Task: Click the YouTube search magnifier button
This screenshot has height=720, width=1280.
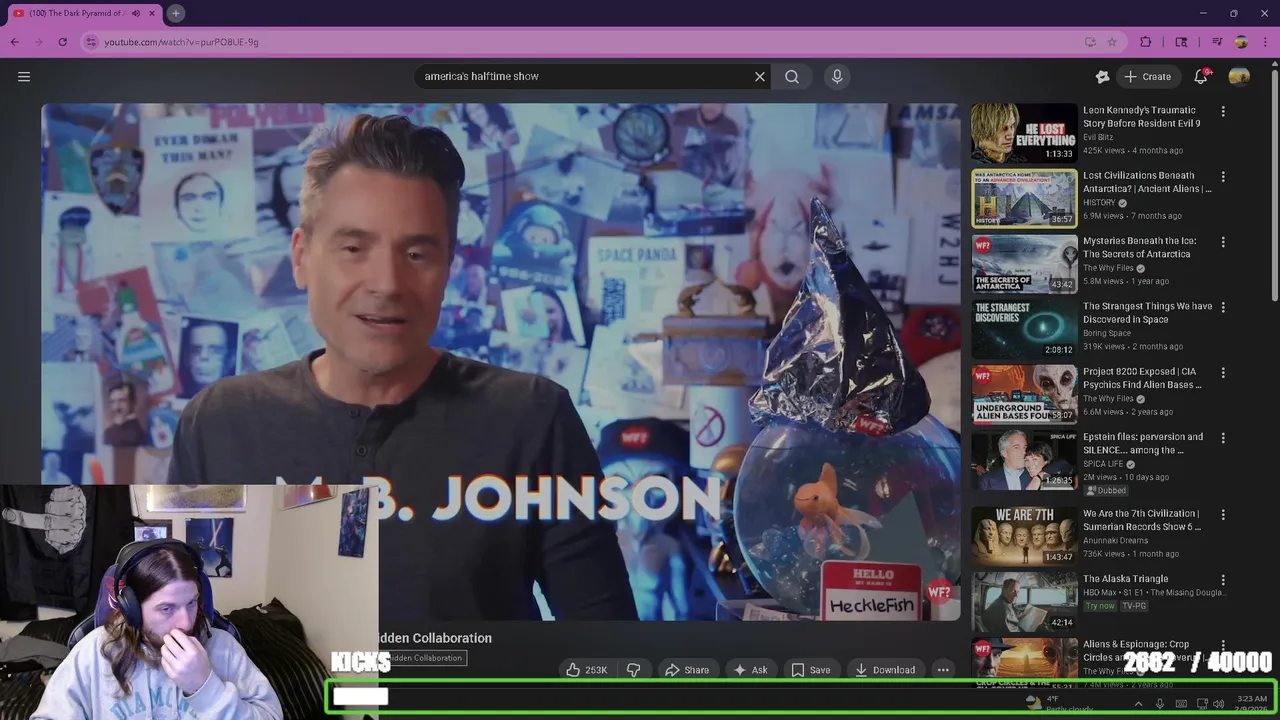Action: (792, 76)
